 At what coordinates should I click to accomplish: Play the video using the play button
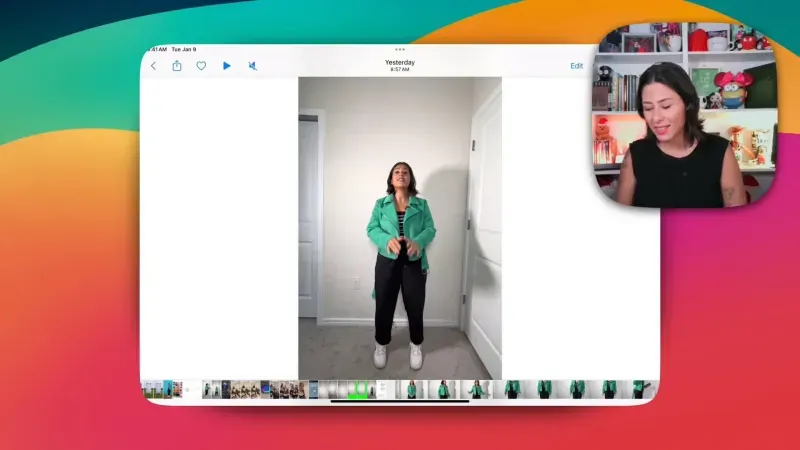pos(227,66)
